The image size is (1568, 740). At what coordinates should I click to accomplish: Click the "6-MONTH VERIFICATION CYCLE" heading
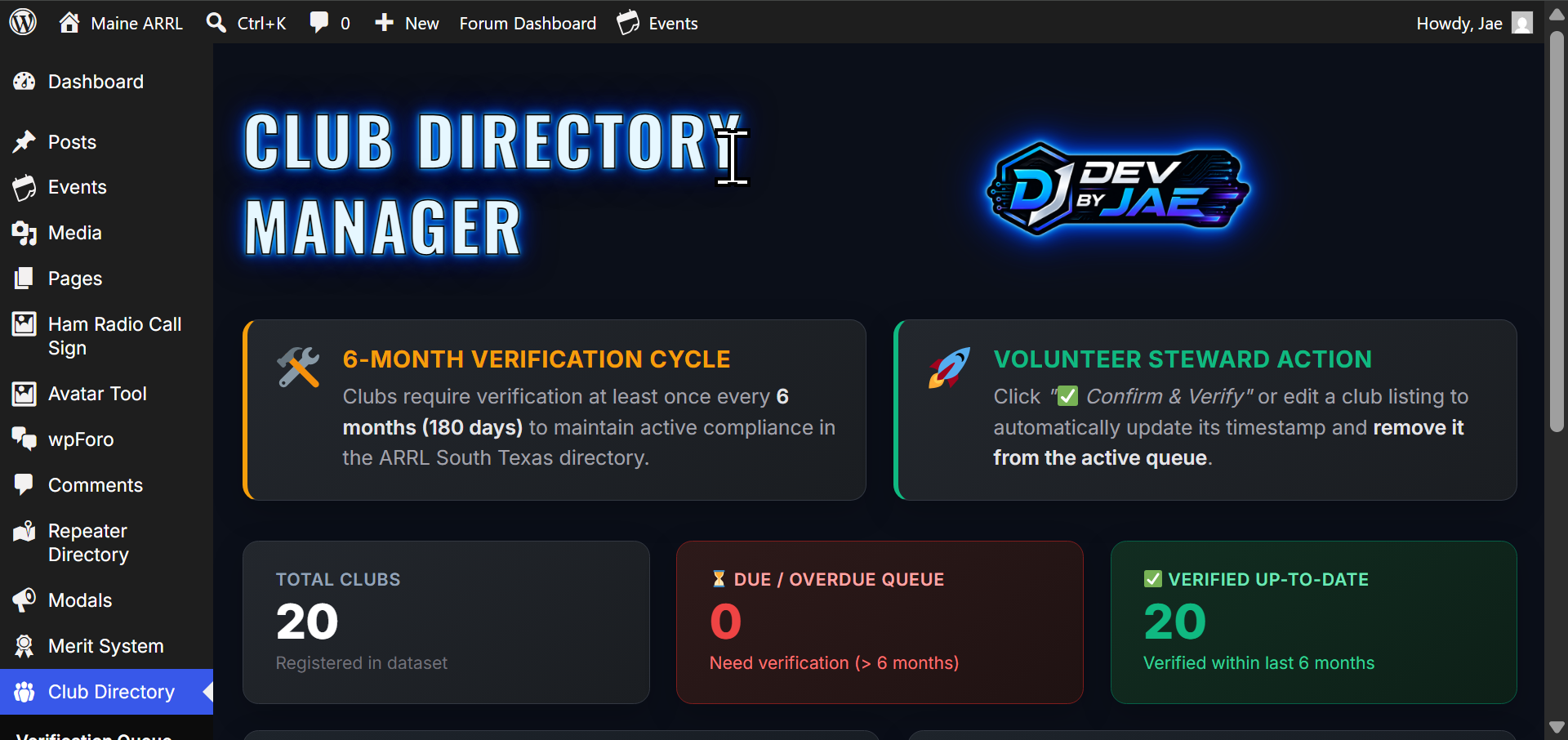tap(537, 359)
